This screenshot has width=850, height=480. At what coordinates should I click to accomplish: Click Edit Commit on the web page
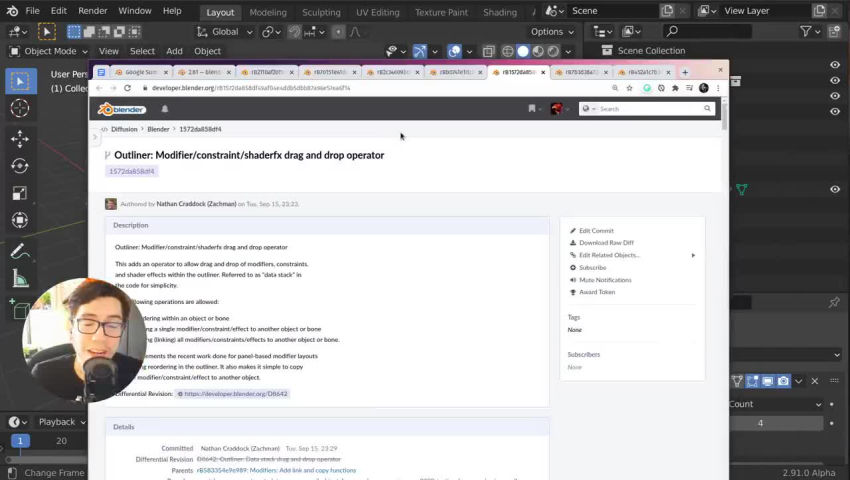pyautogui.click(x=596, y=231)
